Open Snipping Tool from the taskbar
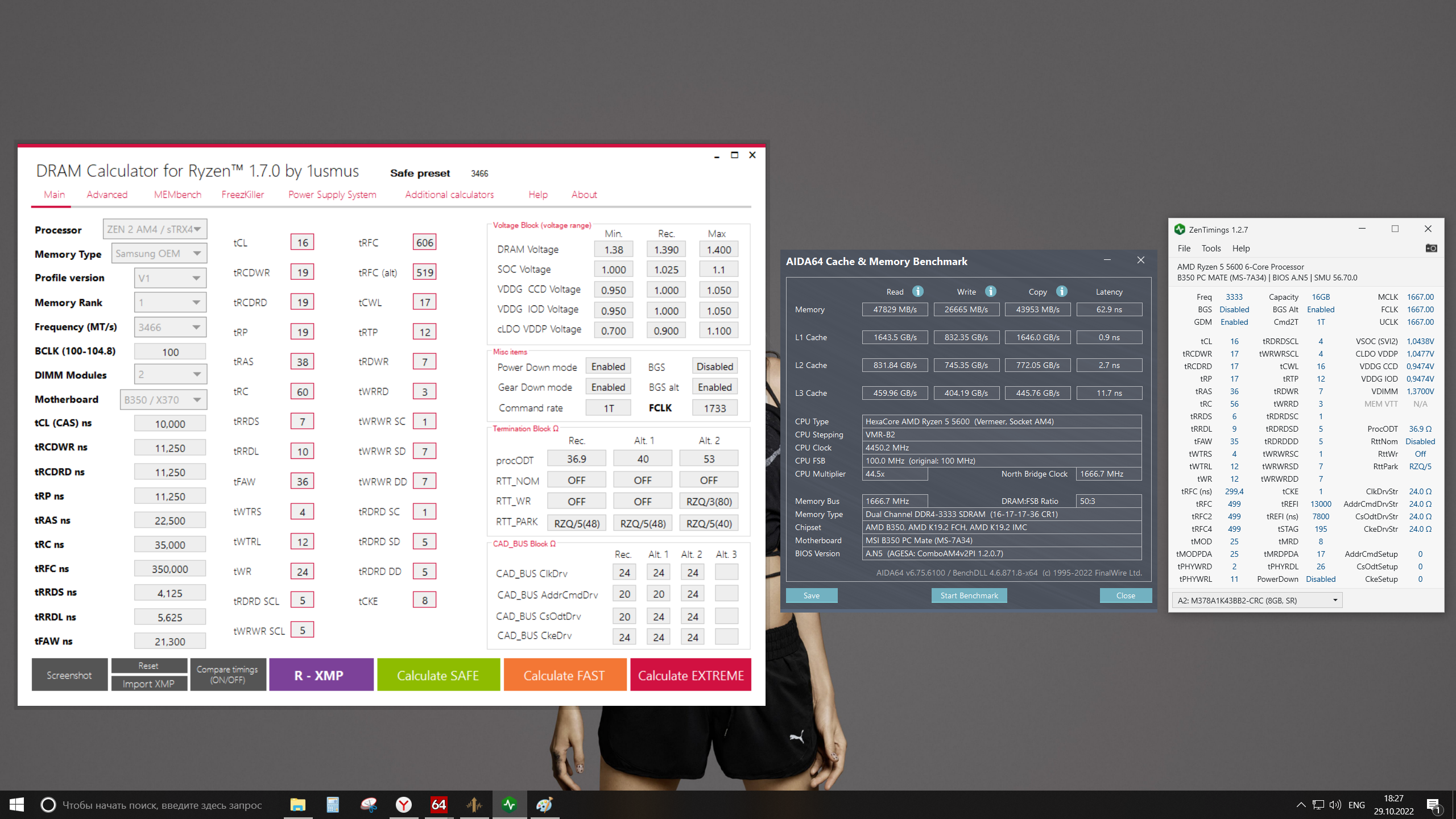 pyautogui.click(x=369, y=804)
